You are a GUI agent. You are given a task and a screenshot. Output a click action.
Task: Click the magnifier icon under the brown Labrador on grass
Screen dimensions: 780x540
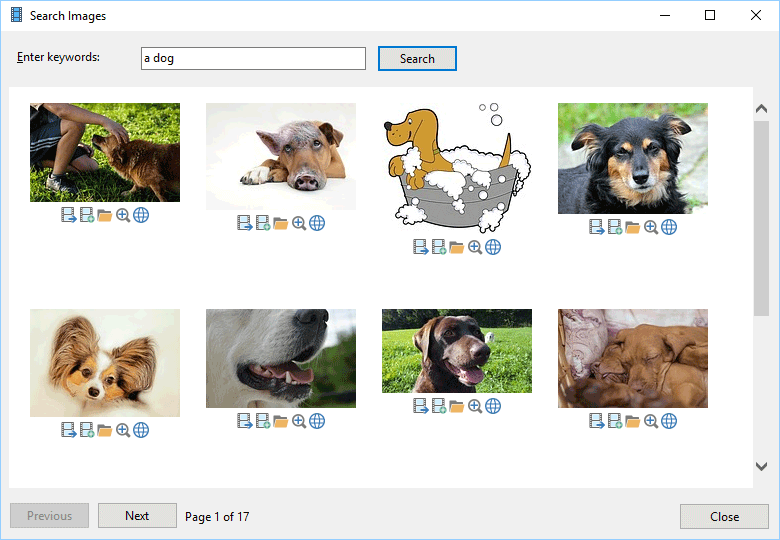475,406
